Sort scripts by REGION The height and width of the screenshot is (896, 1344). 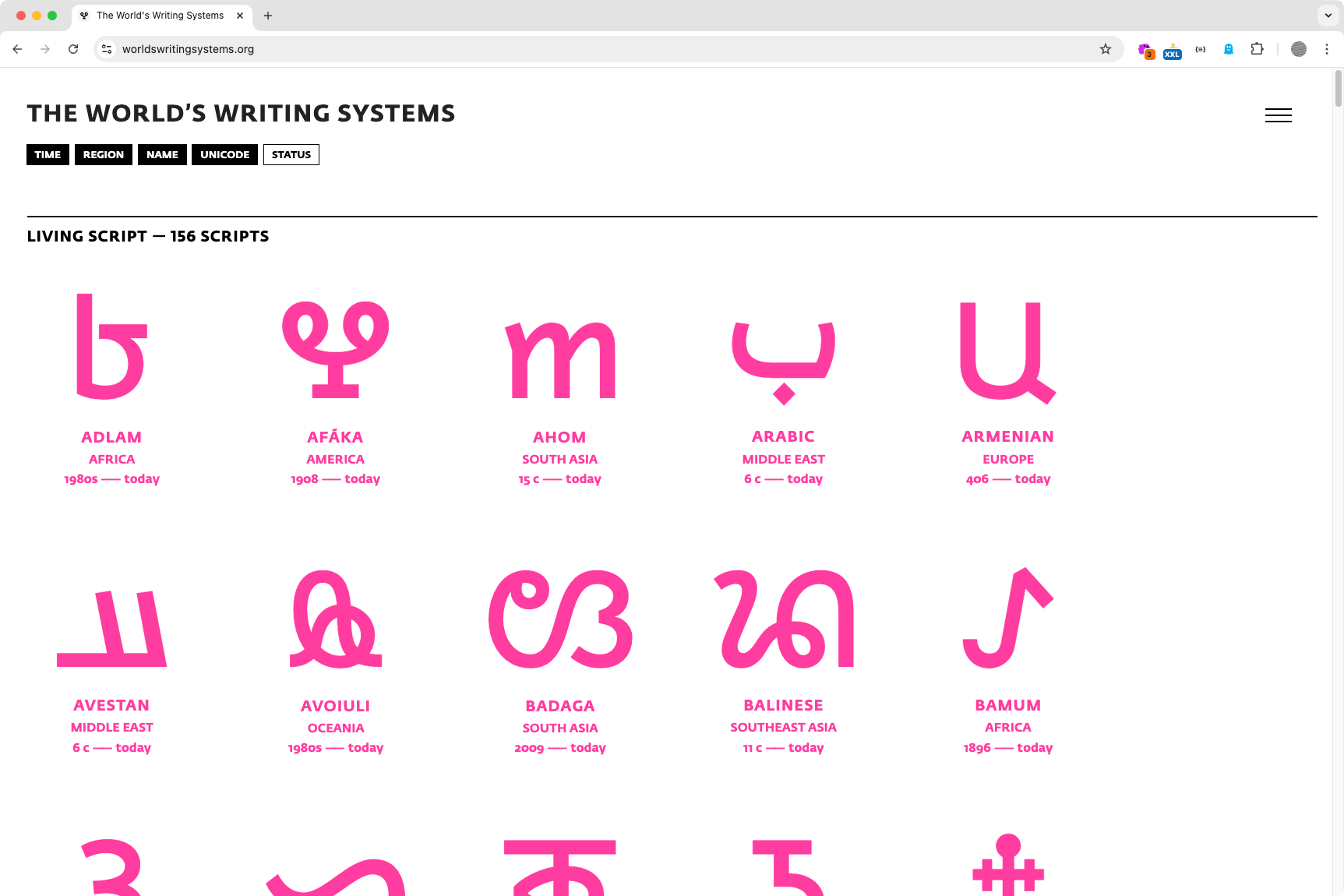(x=104, y=154)
